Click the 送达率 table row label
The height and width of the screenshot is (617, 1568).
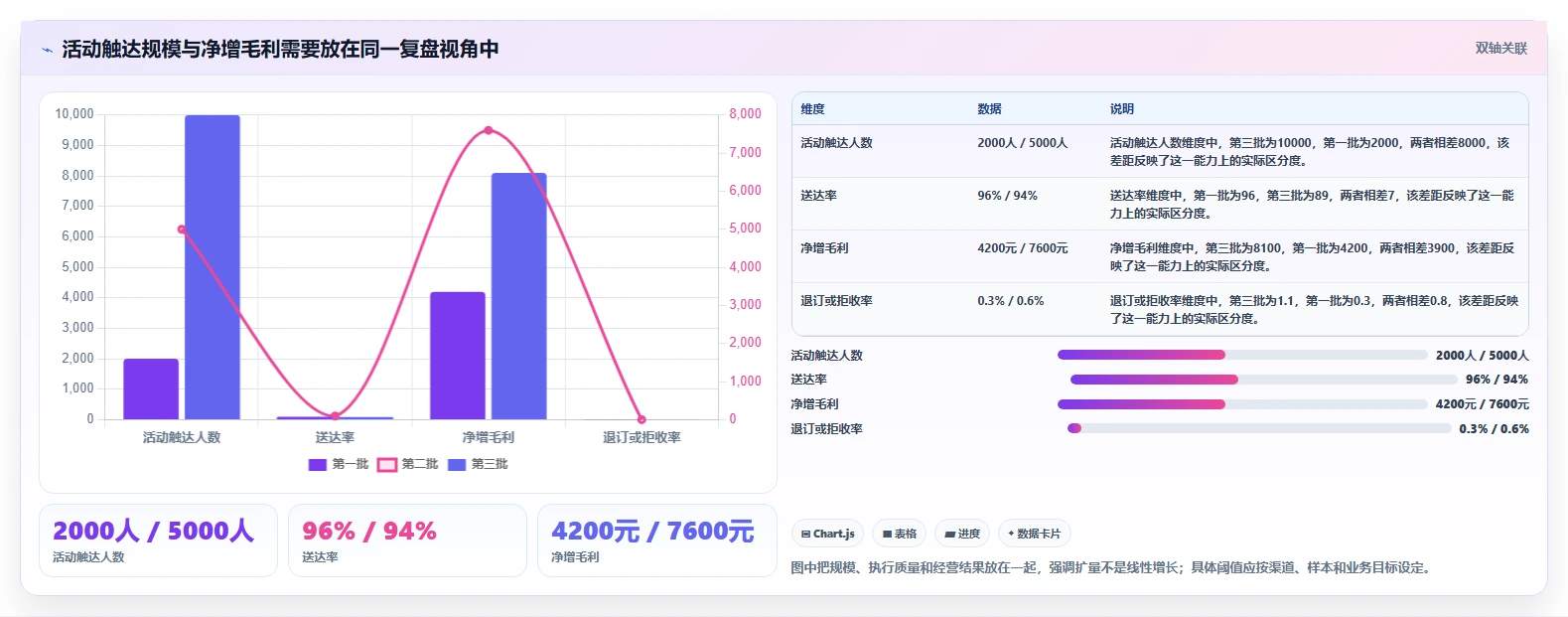coord(818,196)
